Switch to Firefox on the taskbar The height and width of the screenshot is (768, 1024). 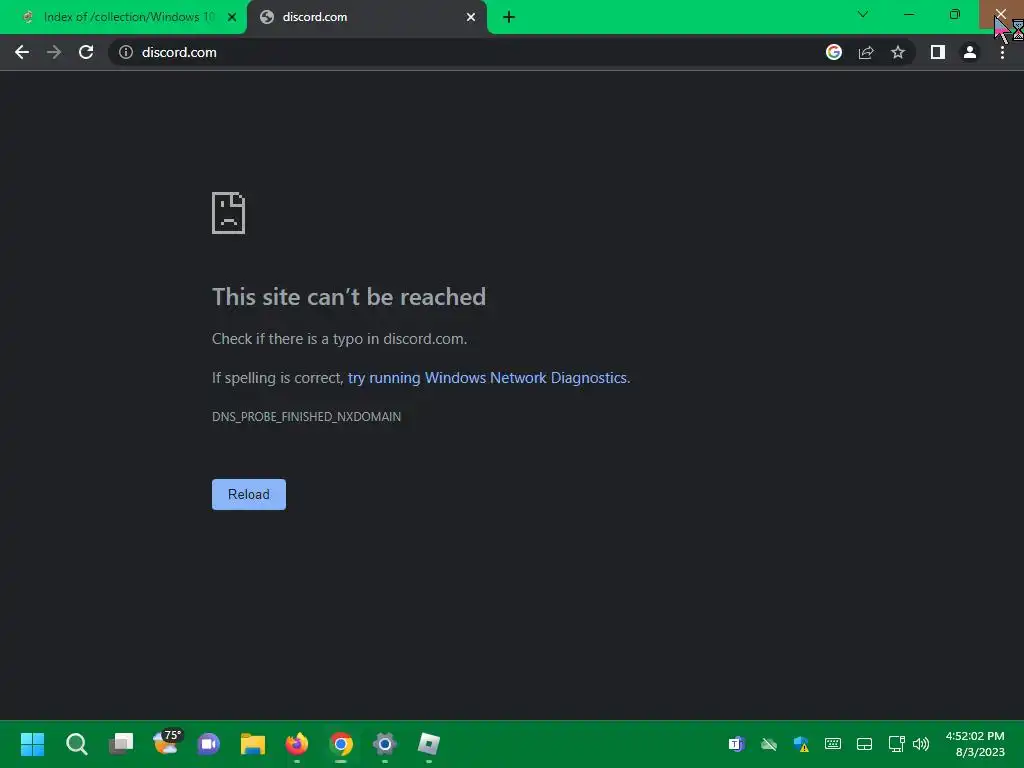click(297, 744)
